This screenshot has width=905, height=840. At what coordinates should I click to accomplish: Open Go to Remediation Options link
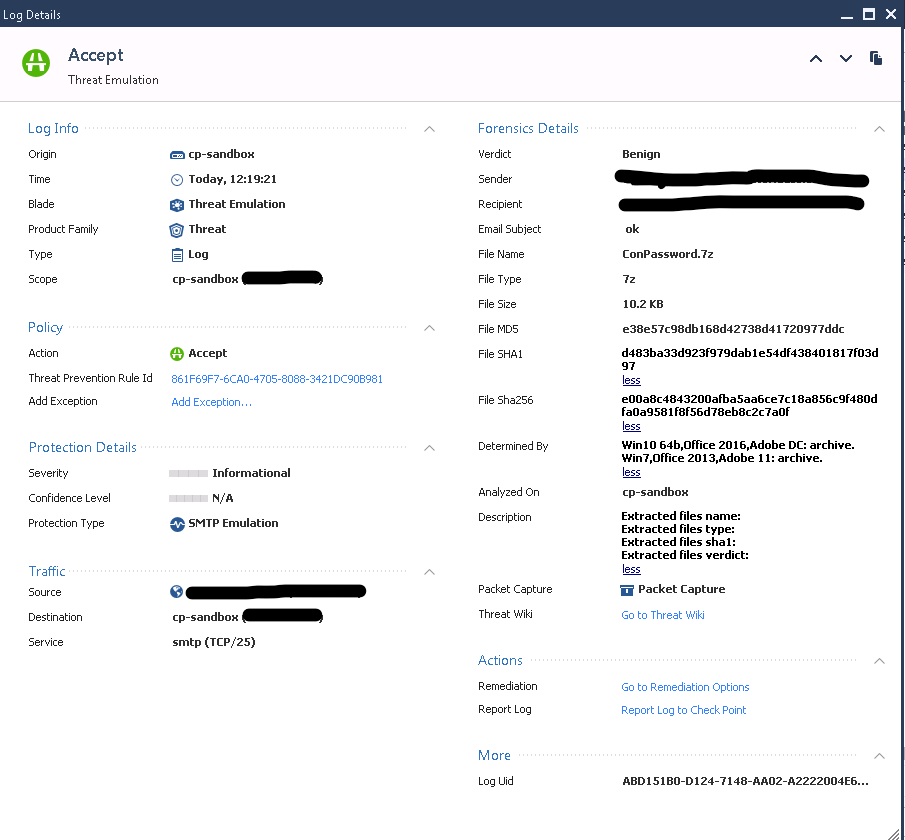pos(685,688)
